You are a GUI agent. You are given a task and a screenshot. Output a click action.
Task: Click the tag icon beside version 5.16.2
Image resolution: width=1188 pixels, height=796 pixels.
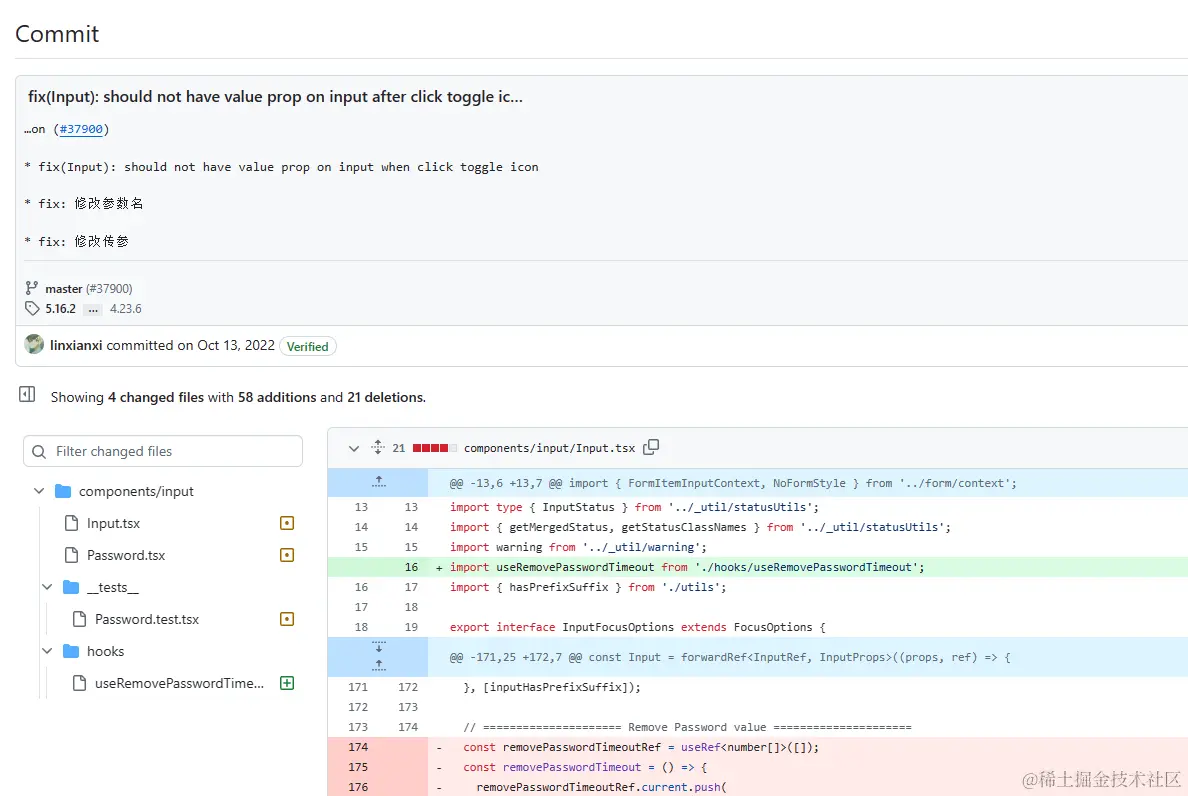click(x=30, y=309)
